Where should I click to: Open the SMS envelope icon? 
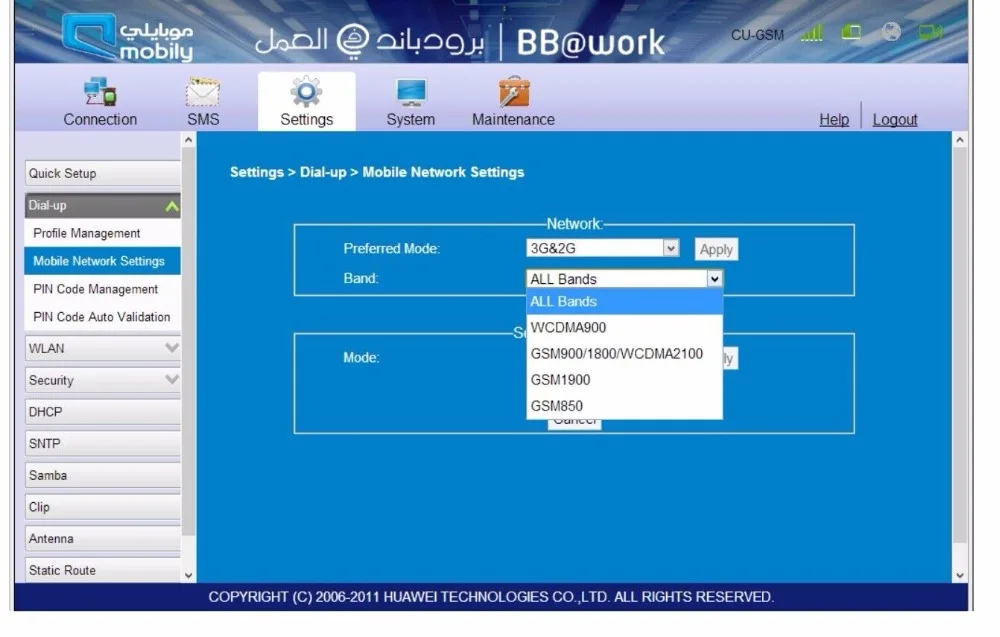(x=203, y=92)
